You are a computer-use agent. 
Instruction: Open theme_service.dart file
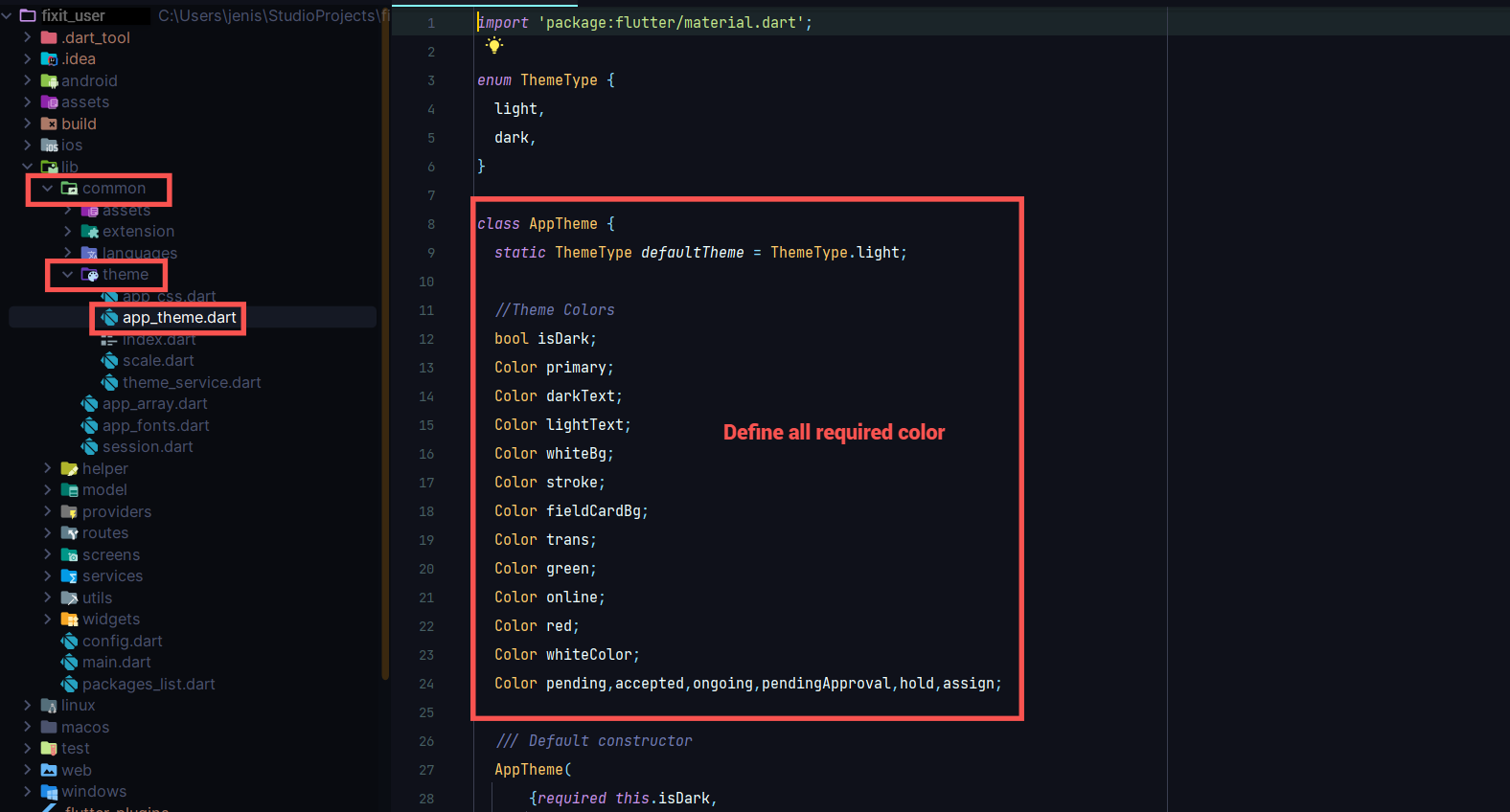(191, 383)
